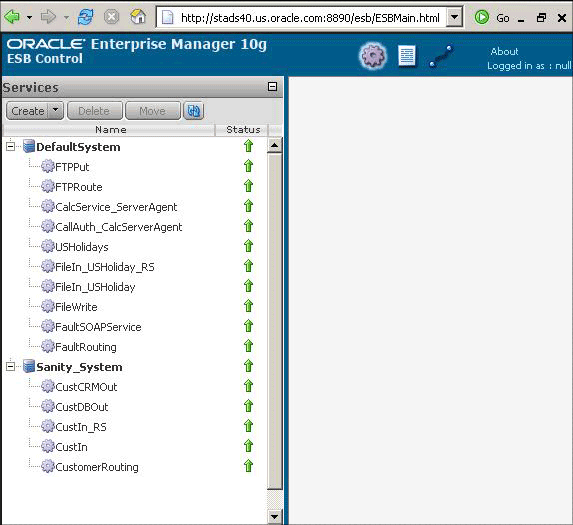The height and width of the screenshot is (525, 573).
Task: Select the FTPRoute service
Action: point(79,187)
